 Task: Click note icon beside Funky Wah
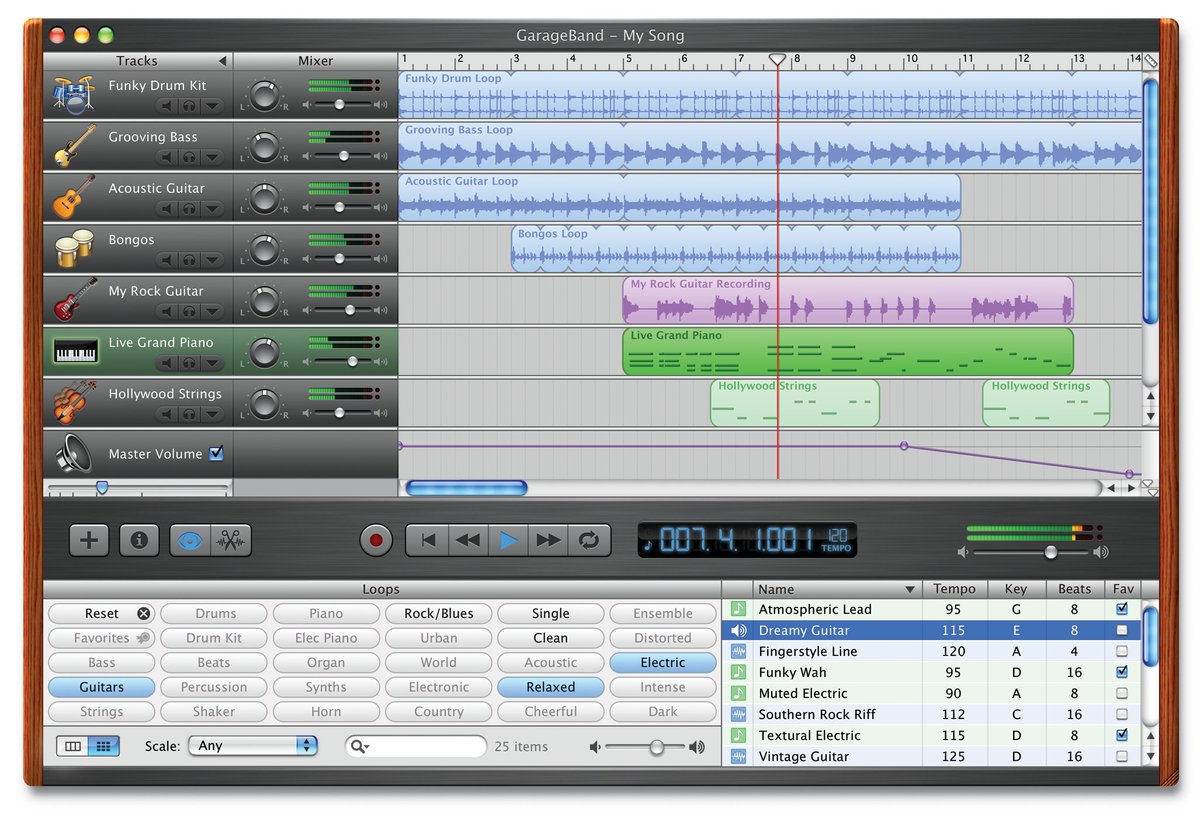(x=738, y=672)
